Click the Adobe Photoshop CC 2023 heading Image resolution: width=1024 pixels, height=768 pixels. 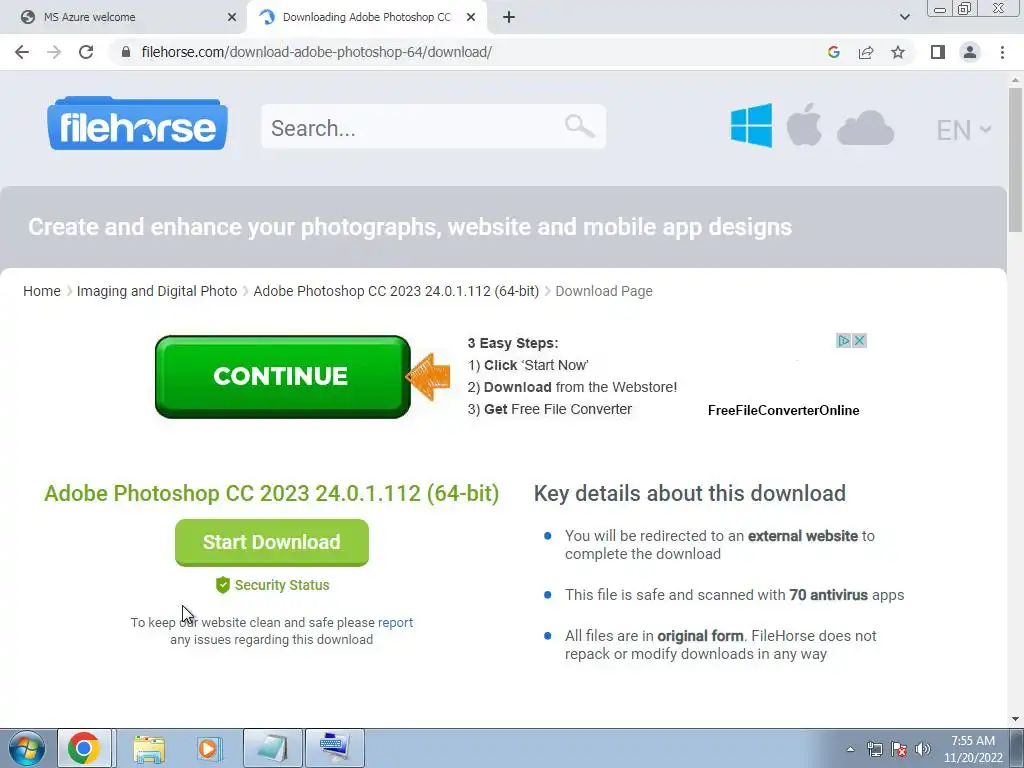click(272, 493)
